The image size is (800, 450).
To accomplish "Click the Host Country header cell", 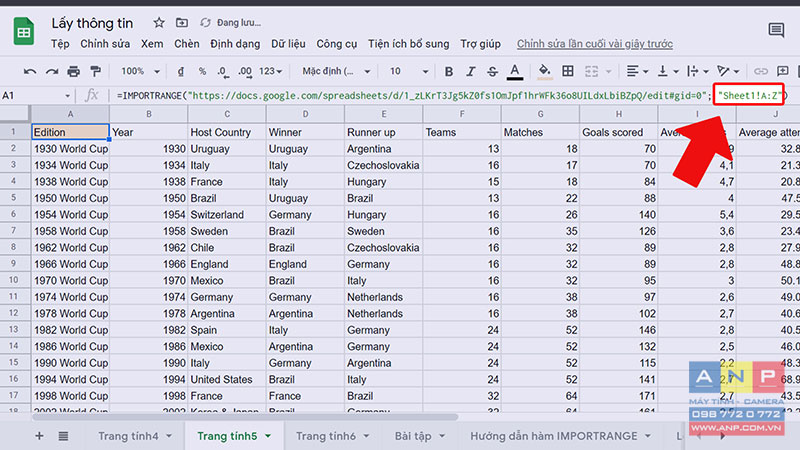I will tap(227, 132).
